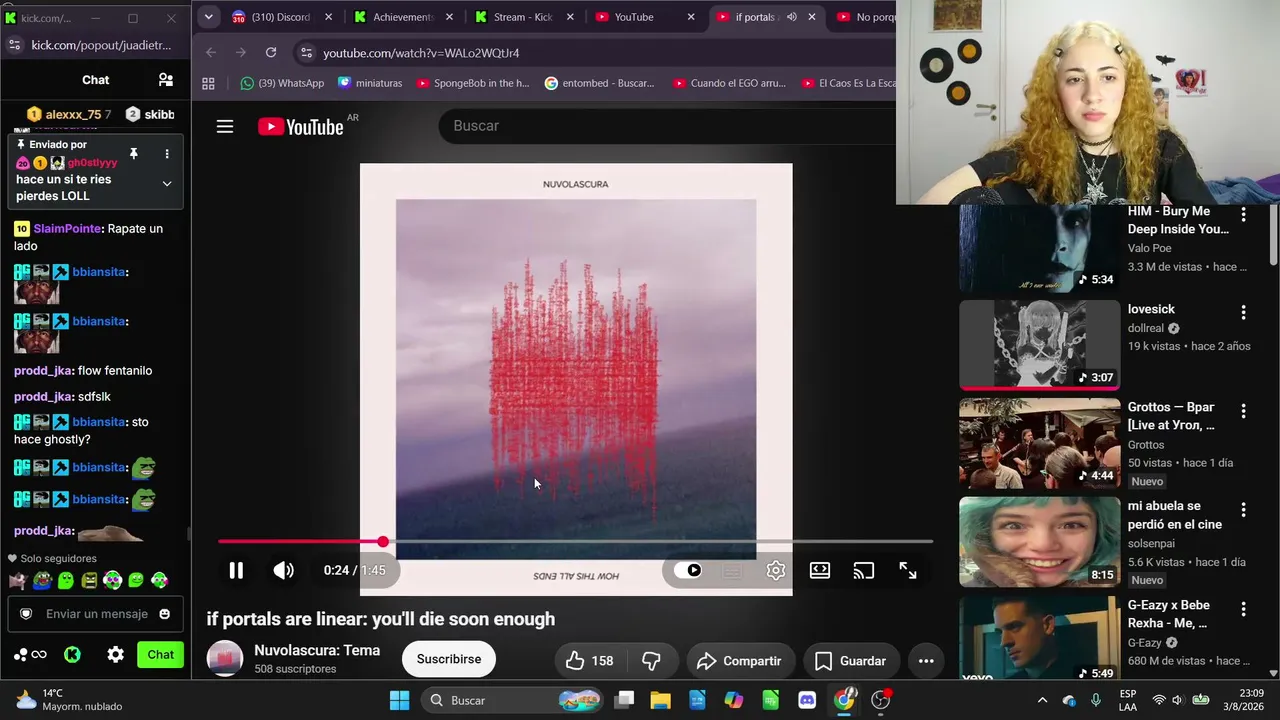Screen dimensions: 1280x720
Task: Show hidden system tray icons
Action: click(x=1042, y=700)
